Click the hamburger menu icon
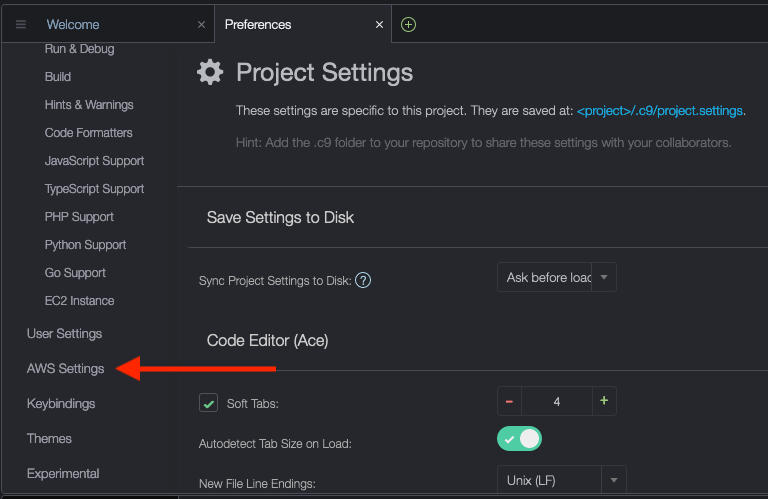This screenshot has height=499, width=768. [21, 24]
